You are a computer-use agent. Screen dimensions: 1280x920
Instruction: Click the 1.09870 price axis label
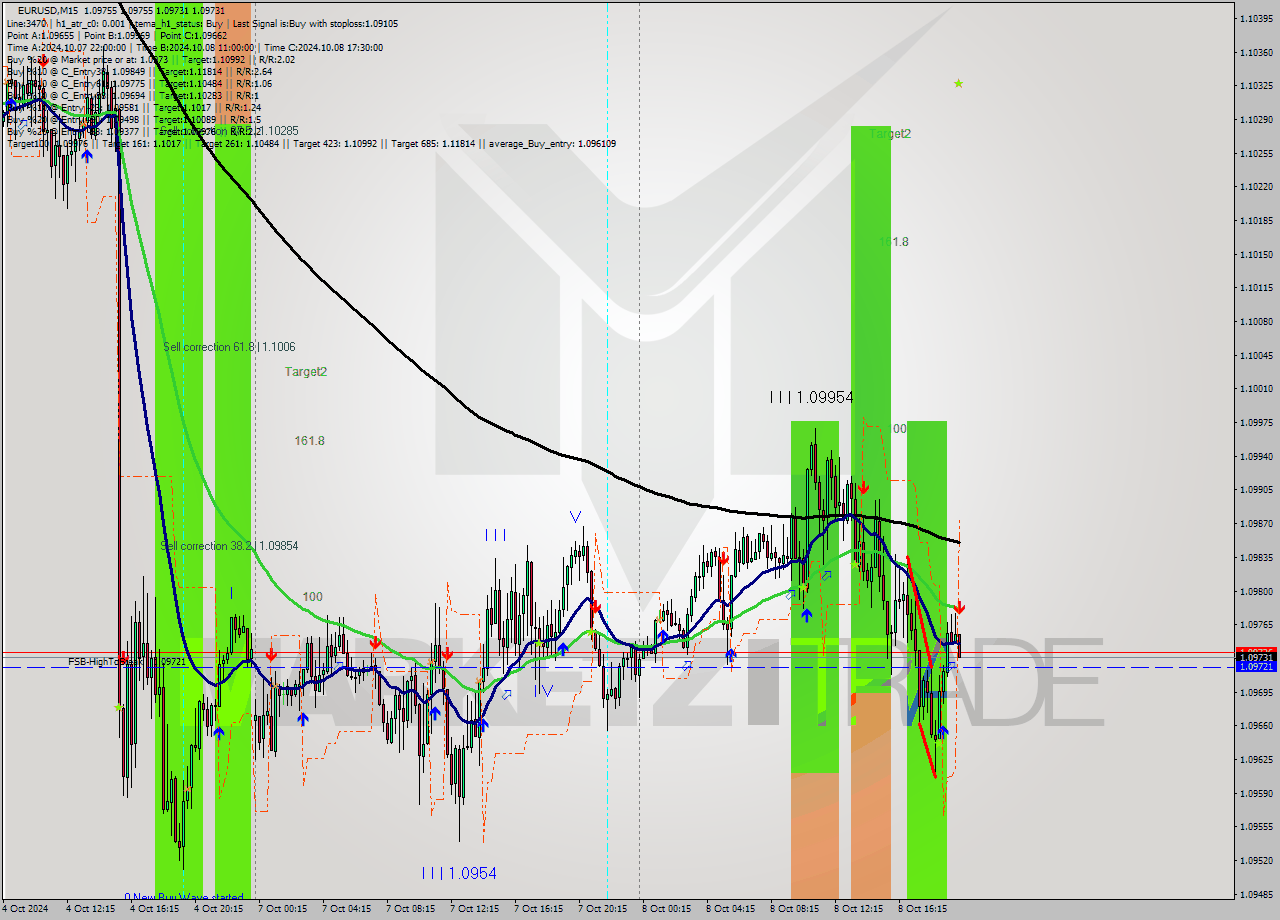click(x=1256, y=523)
